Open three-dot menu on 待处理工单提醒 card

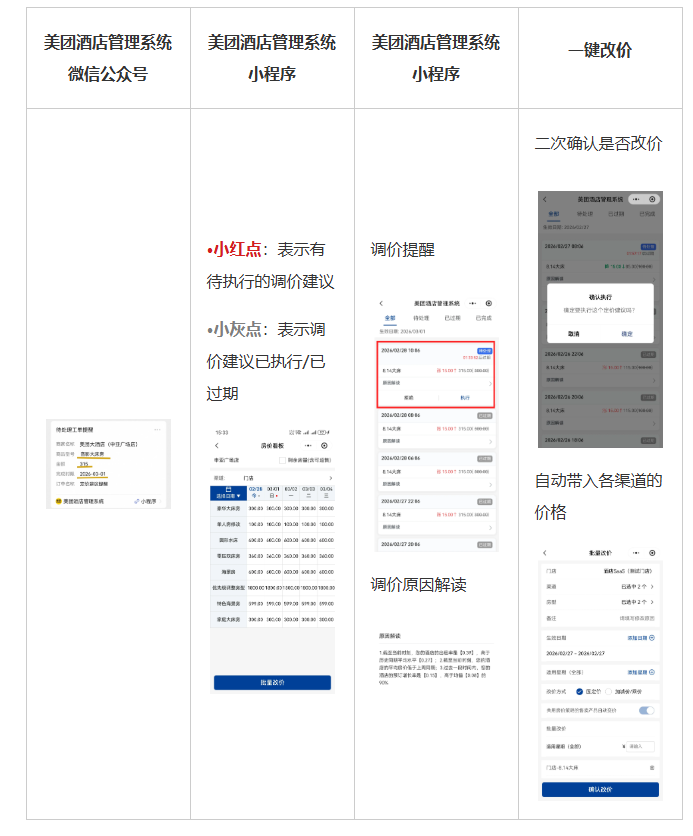click(157, 430)
